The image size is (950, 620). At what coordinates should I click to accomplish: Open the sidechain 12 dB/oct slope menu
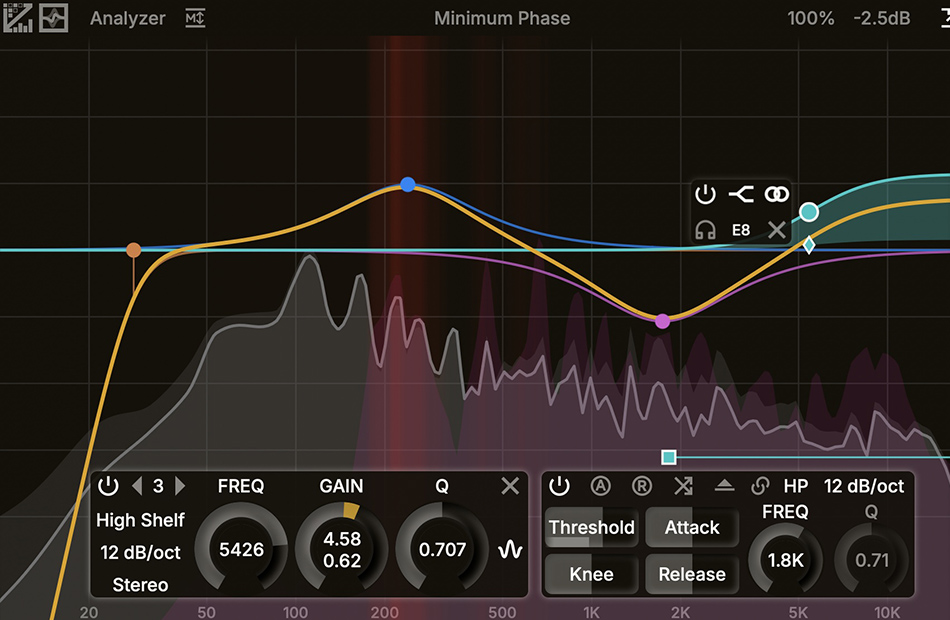click(864, 485)
